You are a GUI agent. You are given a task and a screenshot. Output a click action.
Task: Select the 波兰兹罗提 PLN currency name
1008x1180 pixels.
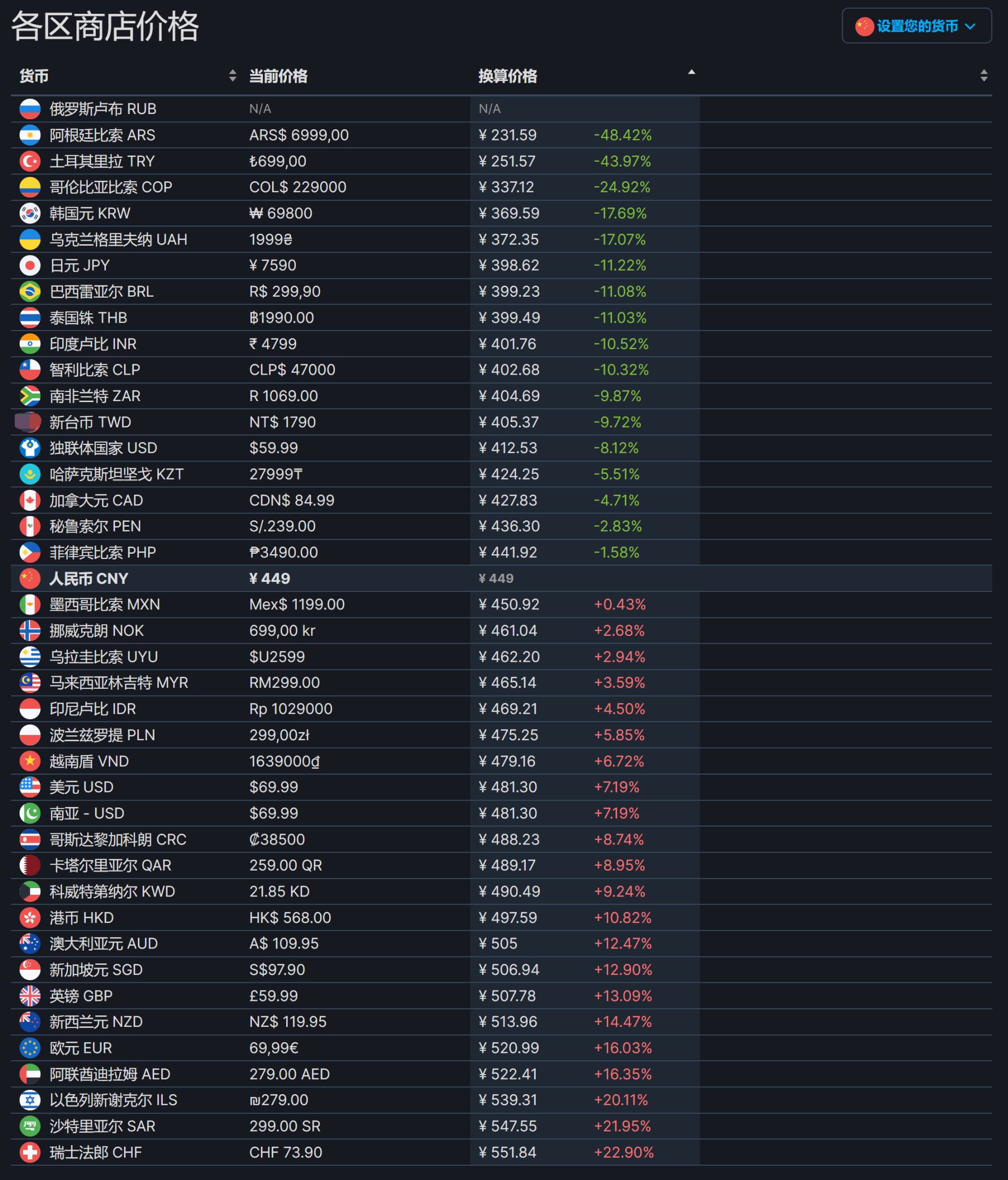tap(102, 735)
